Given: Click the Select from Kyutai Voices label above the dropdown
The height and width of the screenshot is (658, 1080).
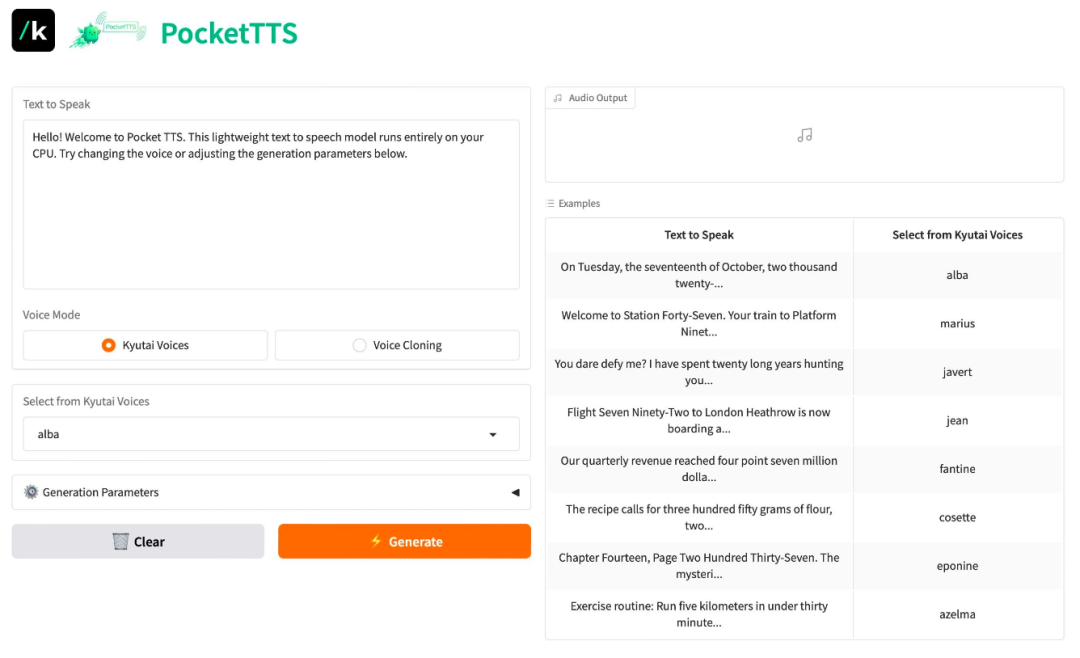Looking at the screenshot, I should point(86,401).
